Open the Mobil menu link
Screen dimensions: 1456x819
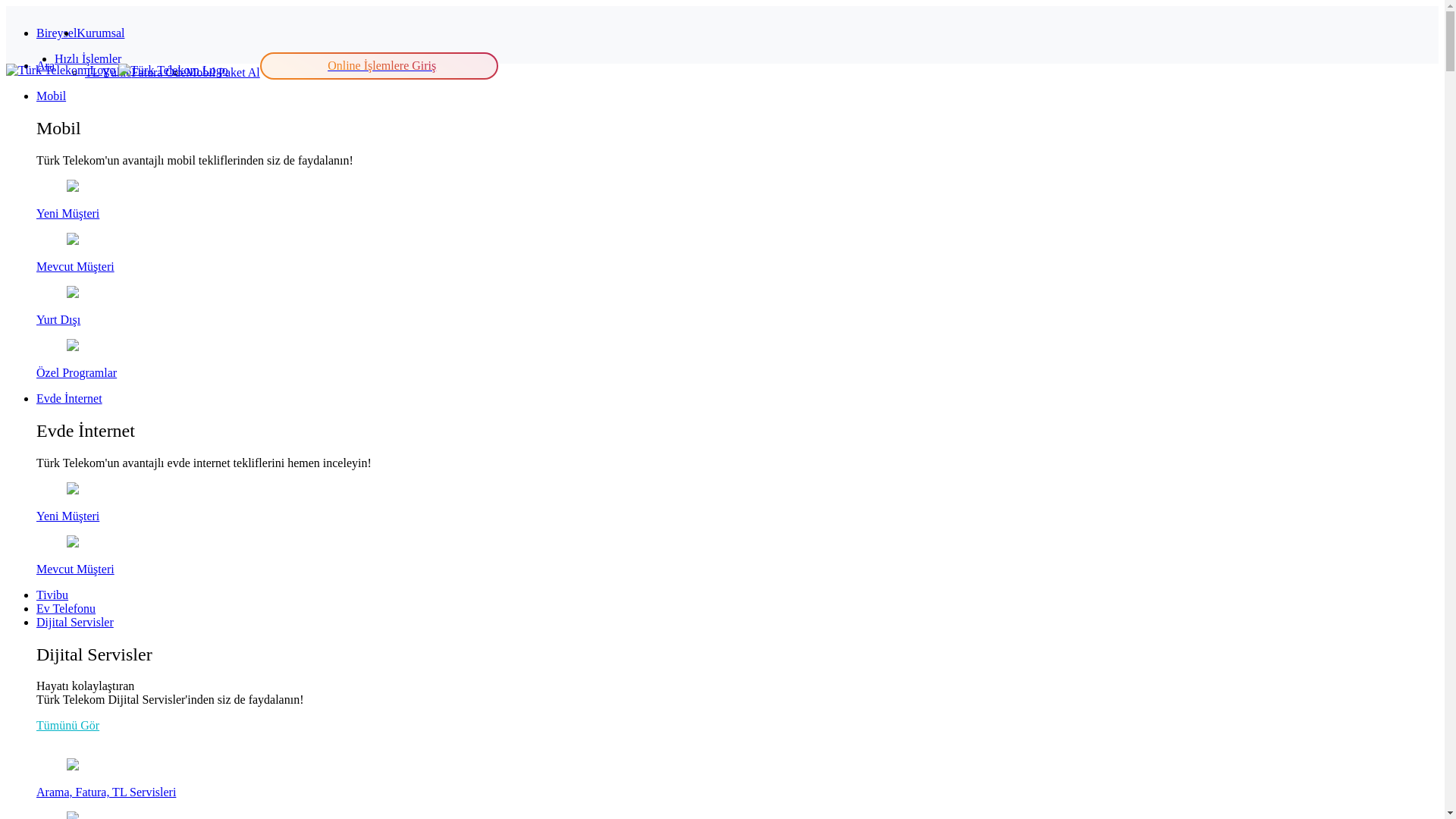pyautogui.click(x=51, y=96)
